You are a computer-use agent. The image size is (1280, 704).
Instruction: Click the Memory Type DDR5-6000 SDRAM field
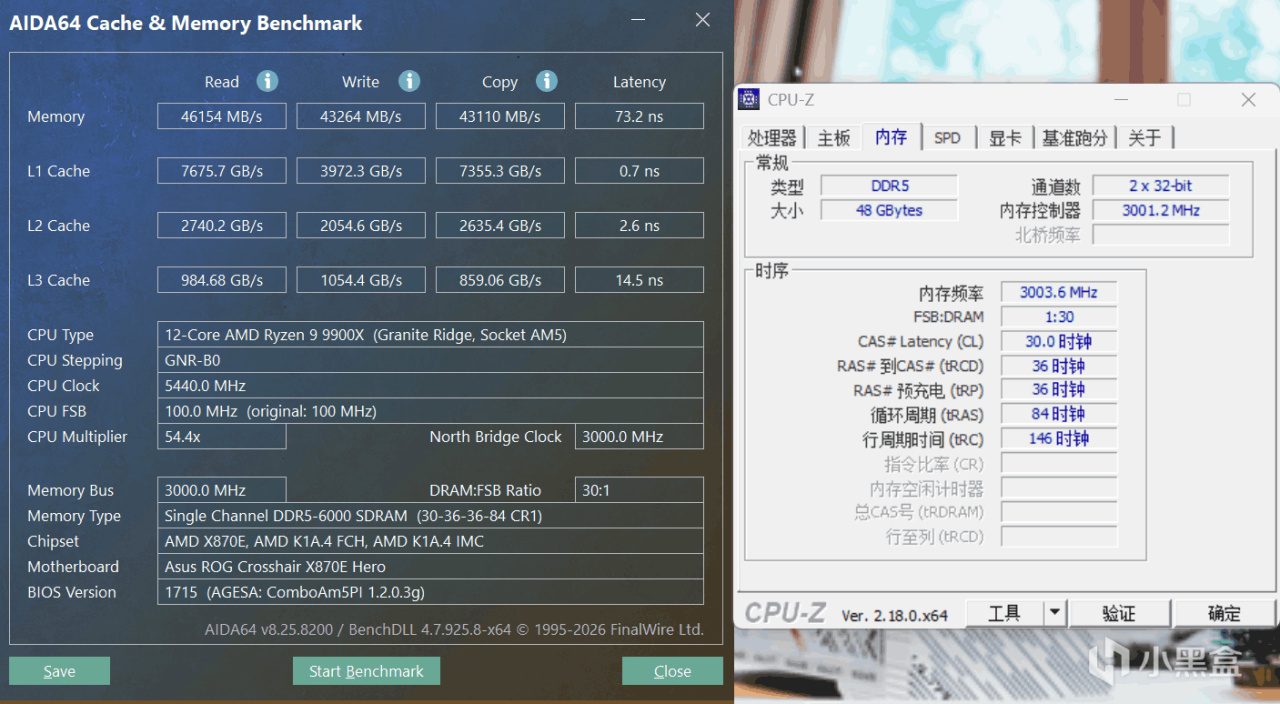(430, 516)
